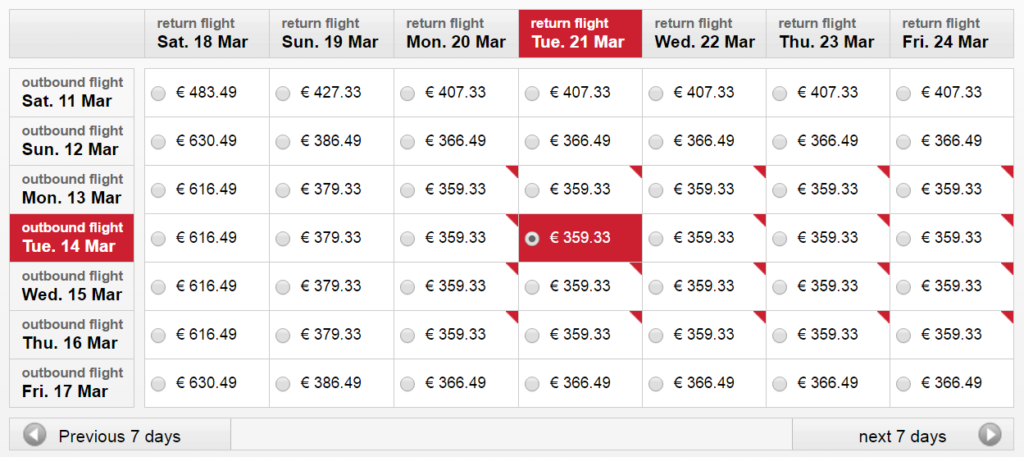This screenshot has height=457, width=1024.
Task: Show next 7 days of flights
Action: point(903,434)
